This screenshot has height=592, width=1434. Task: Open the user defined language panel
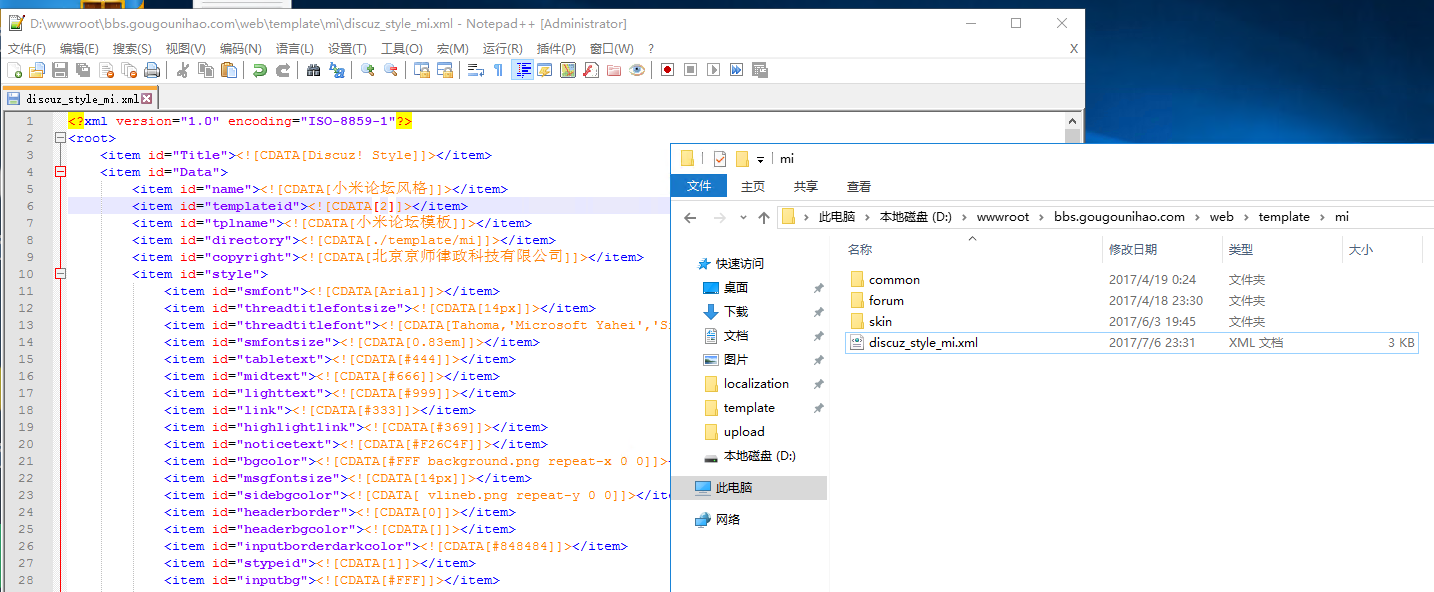tap(545, 70)
